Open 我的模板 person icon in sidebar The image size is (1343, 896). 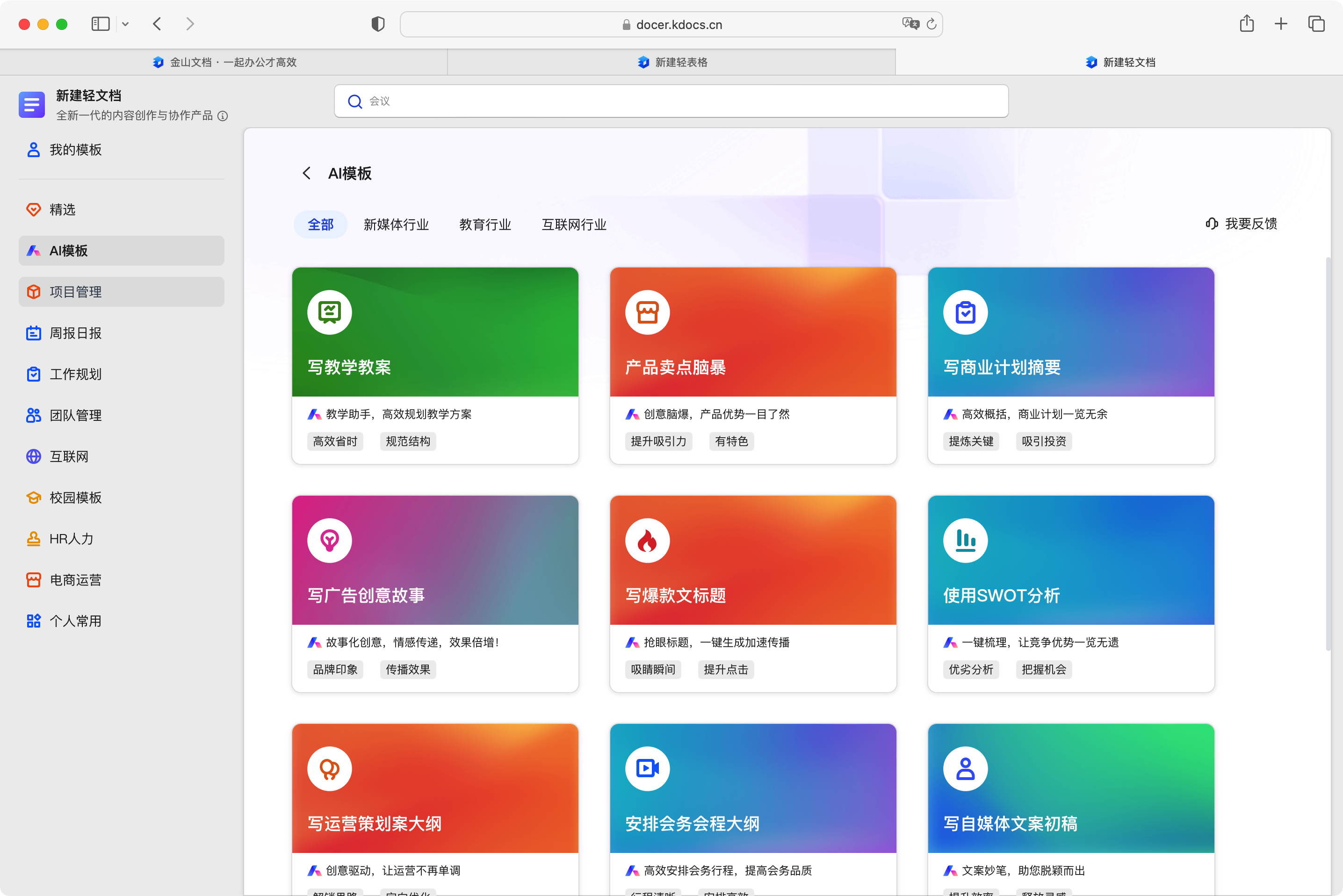tap(34, 150)
